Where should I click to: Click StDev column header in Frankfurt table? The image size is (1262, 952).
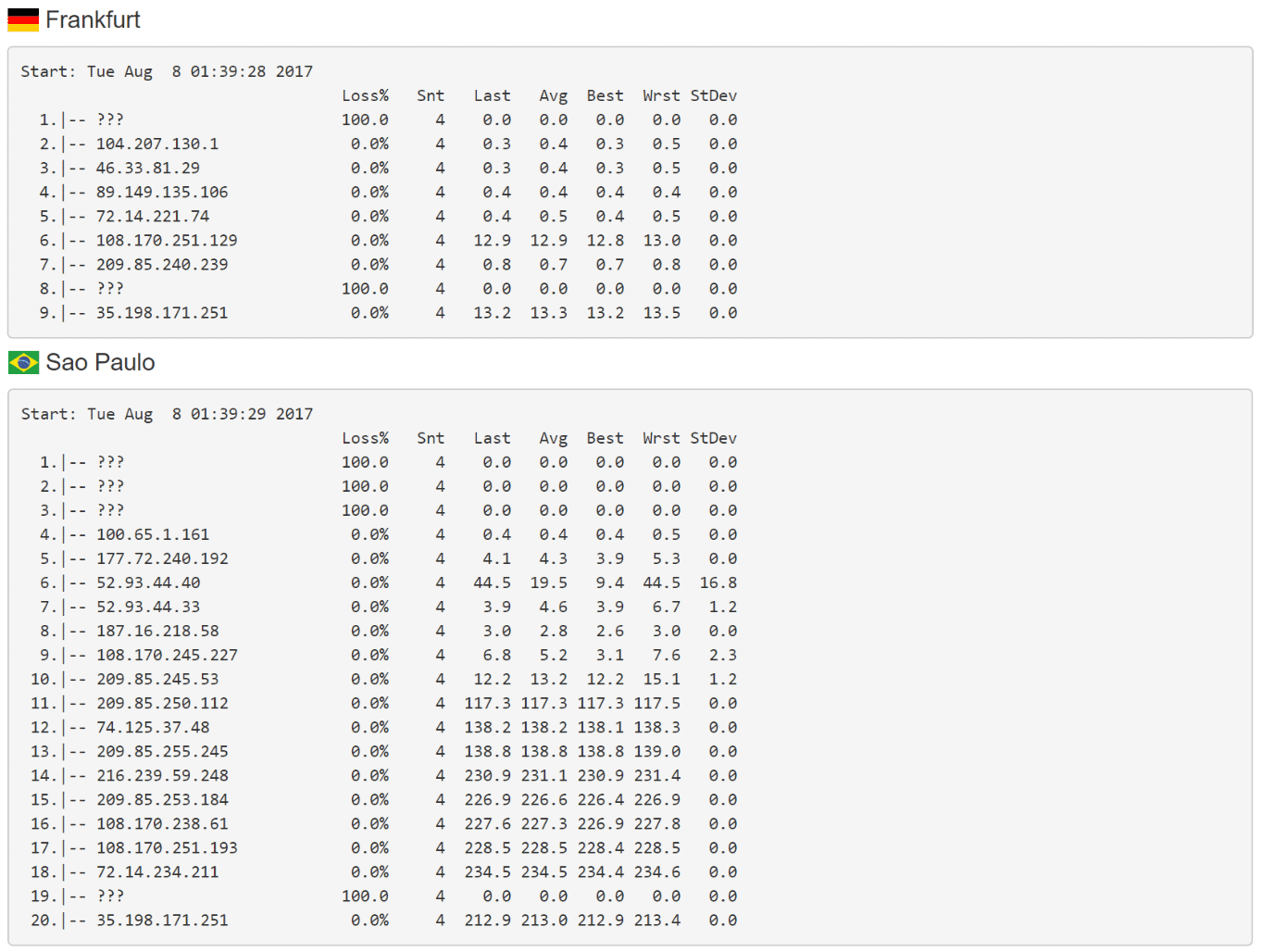(x=713, y=95)
